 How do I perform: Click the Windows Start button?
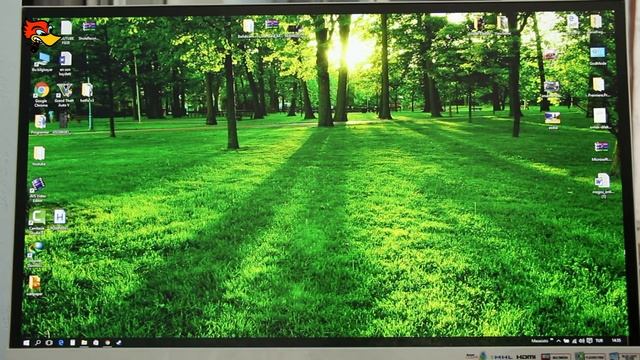pos(27,343)
